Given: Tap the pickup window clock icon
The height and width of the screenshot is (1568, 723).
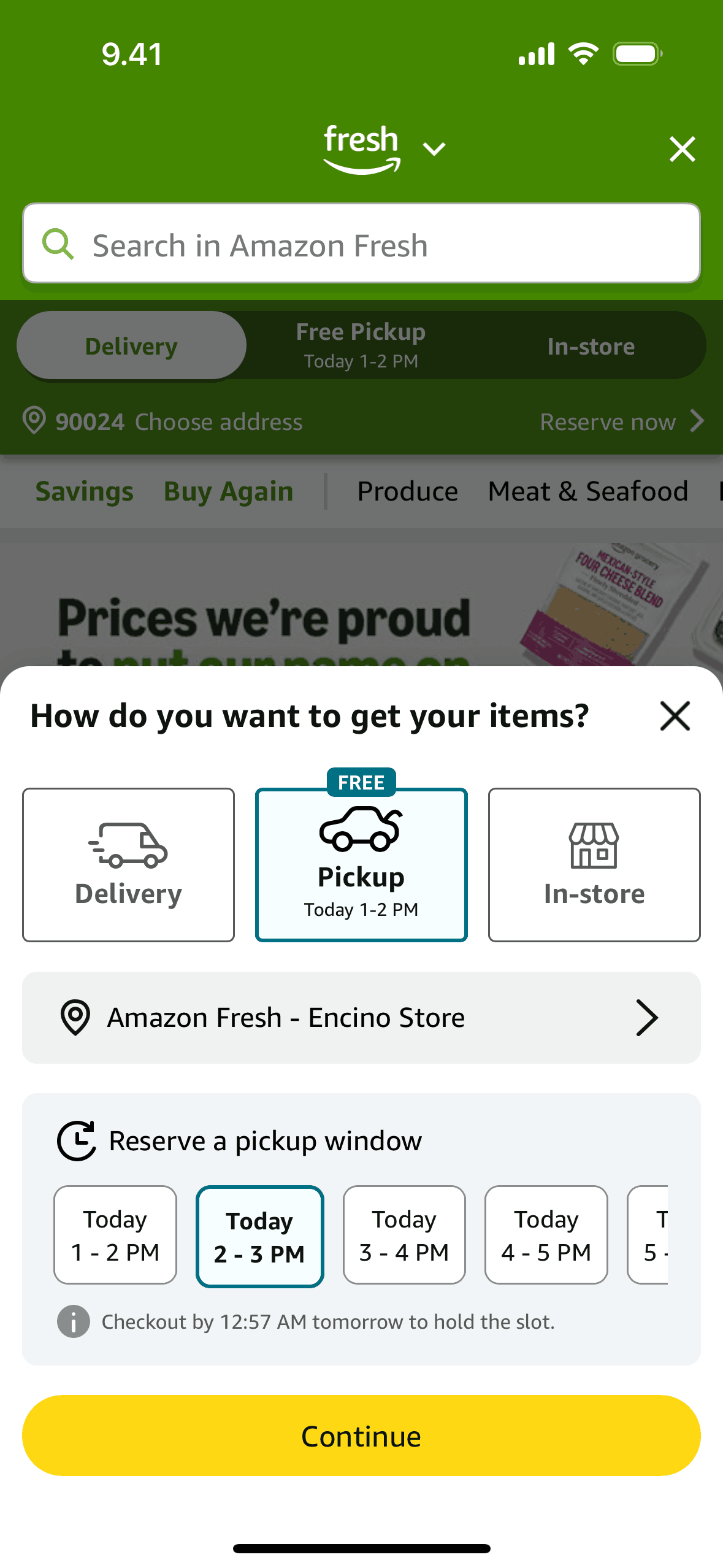Looking at the screenshot, I should click(x=77, y=1140).
